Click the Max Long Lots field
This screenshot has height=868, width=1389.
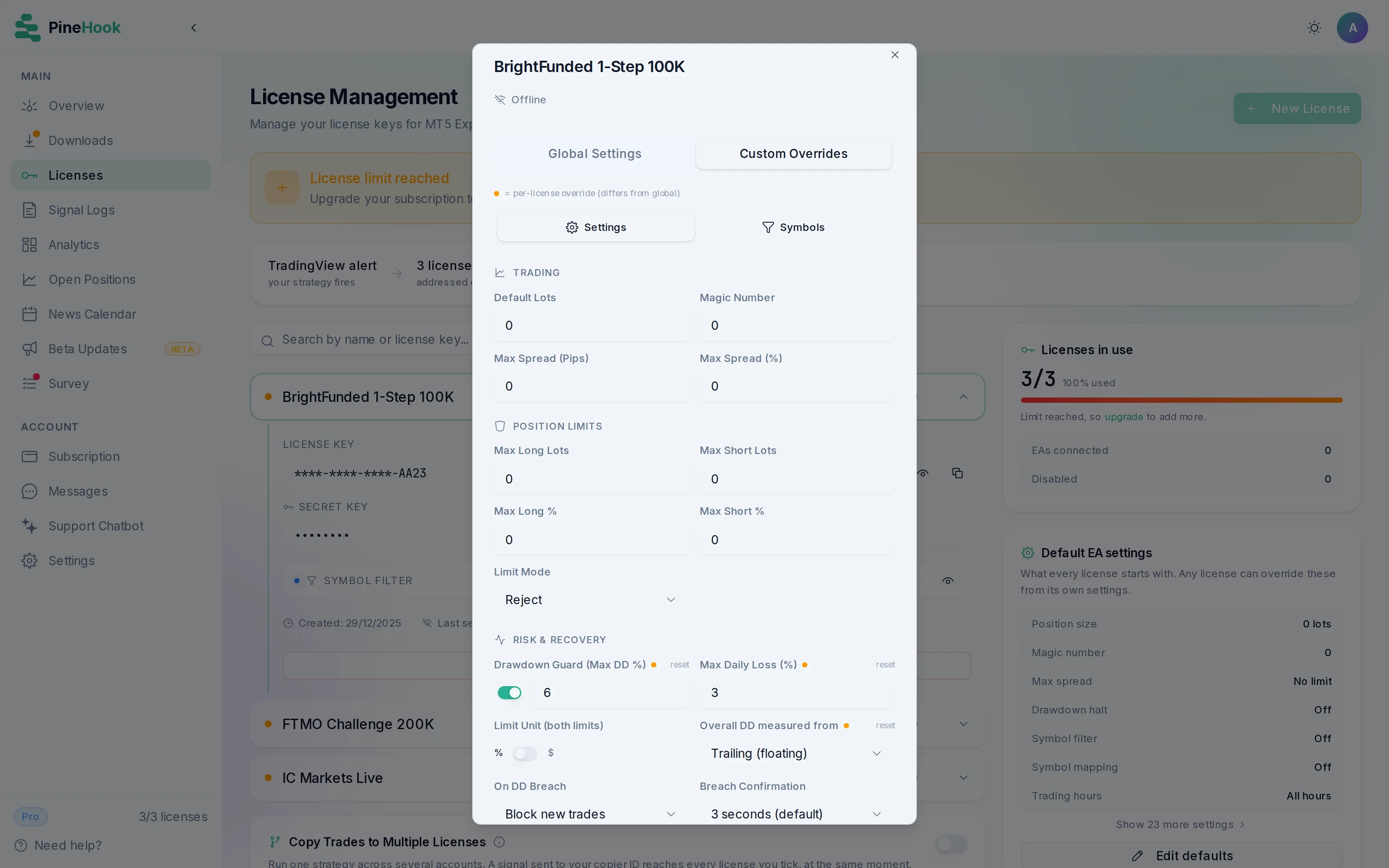coord(591,479)
